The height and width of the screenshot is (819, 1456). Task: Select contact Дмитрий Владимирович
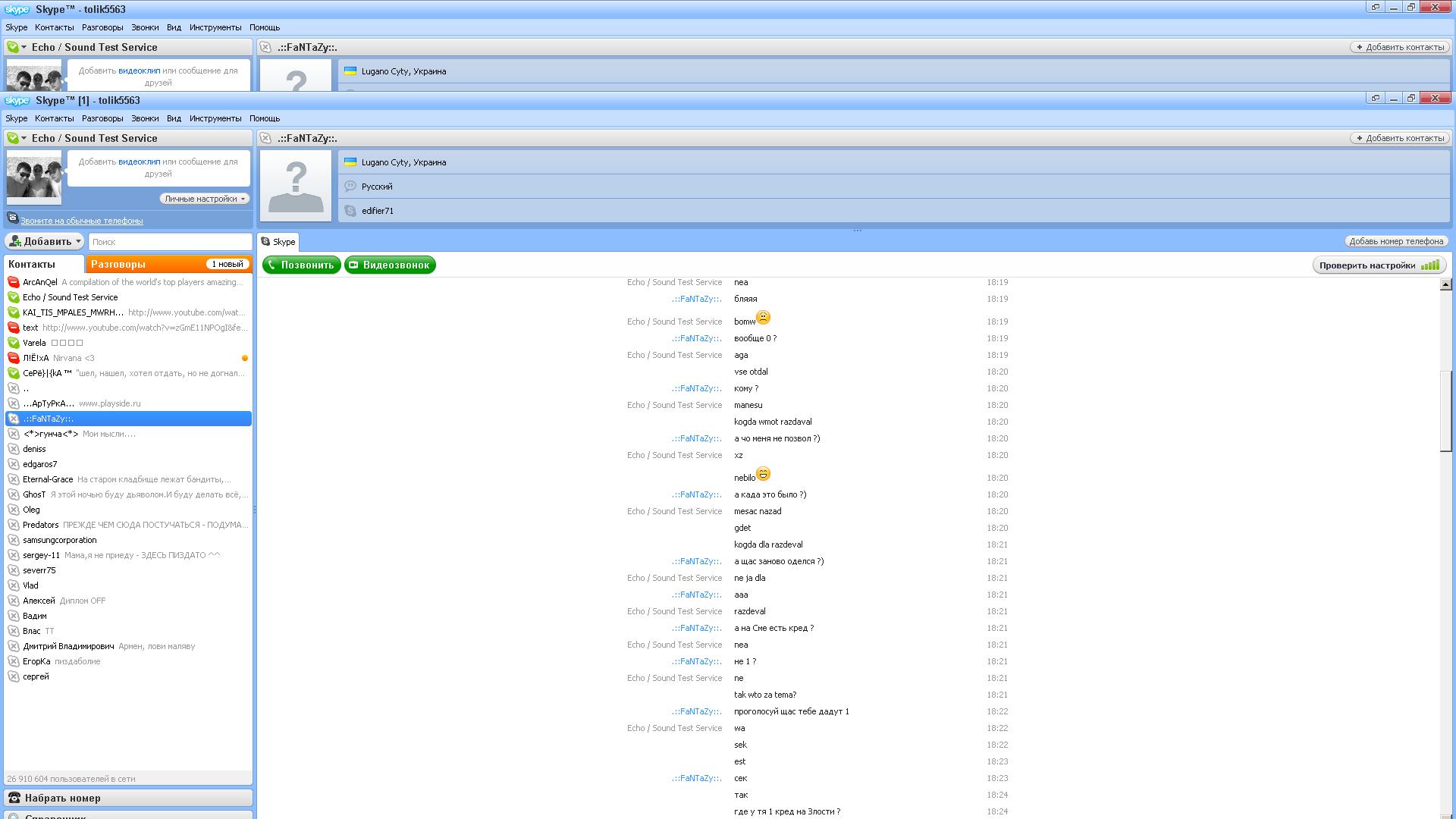pyautogui.click(x=128, y=646)
